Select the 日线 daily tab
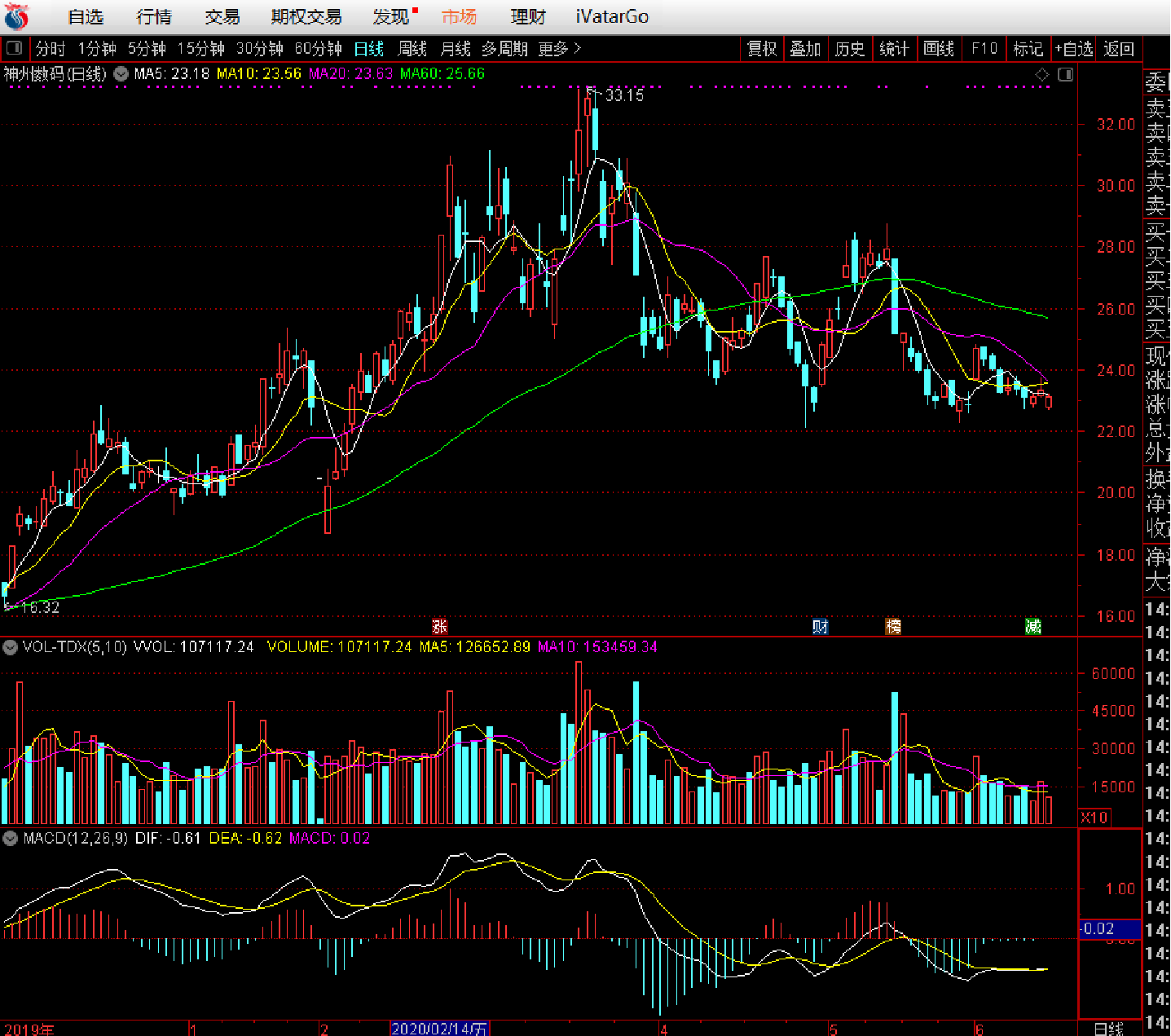 pyautogui.click(x=368, y=49)
